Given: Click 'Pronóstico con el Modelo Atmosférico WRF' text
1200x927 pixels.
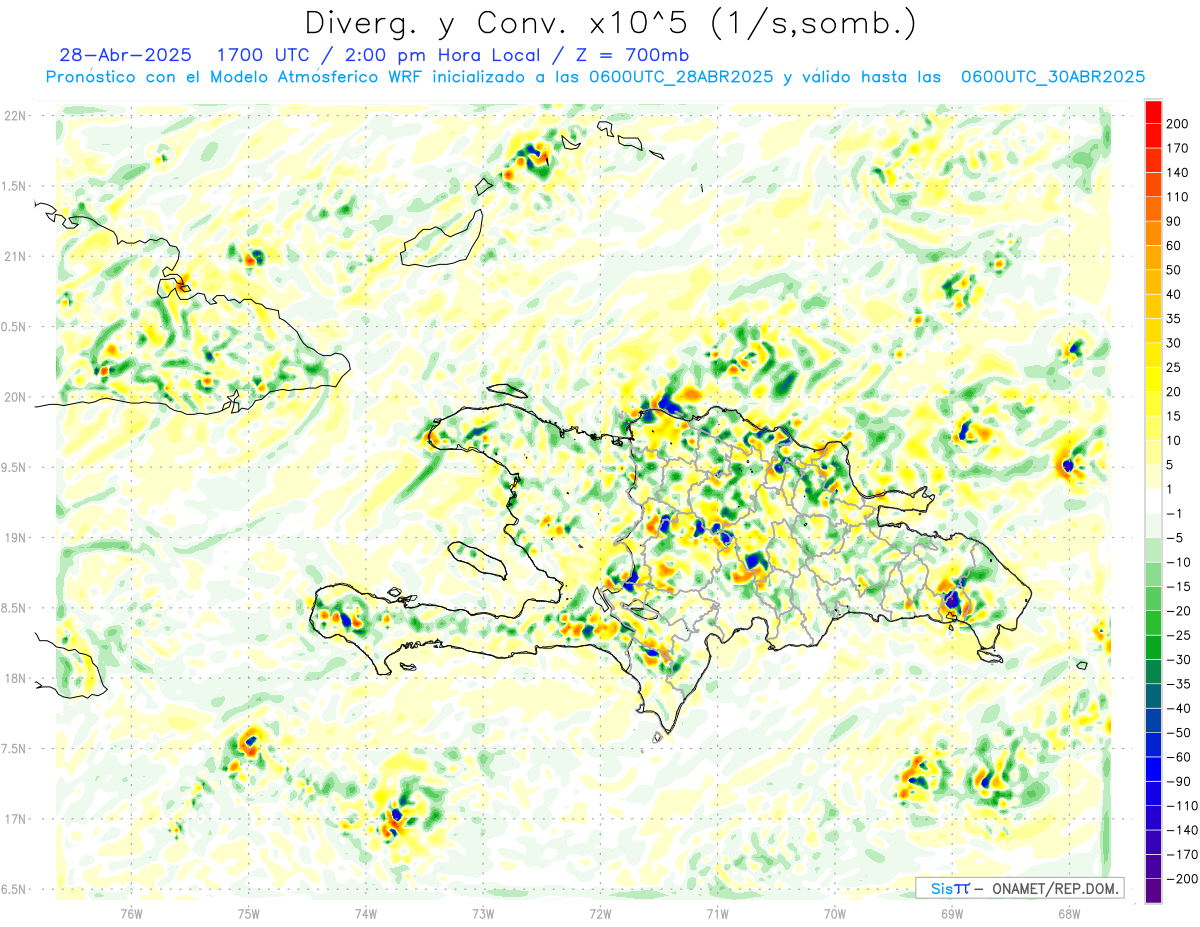Looking at the screenshot, I should pos(235,77).
